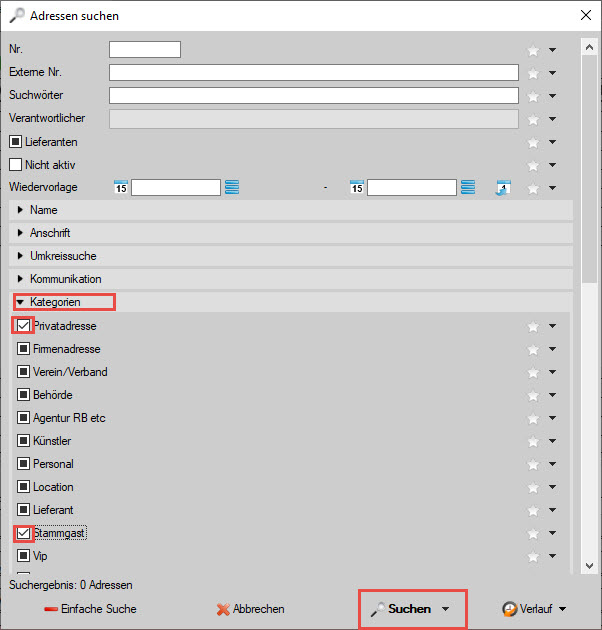Click the blue refresh-date icon in Wiedervorlage row
This screenshot has height=630, width=602.
[504, 188]
